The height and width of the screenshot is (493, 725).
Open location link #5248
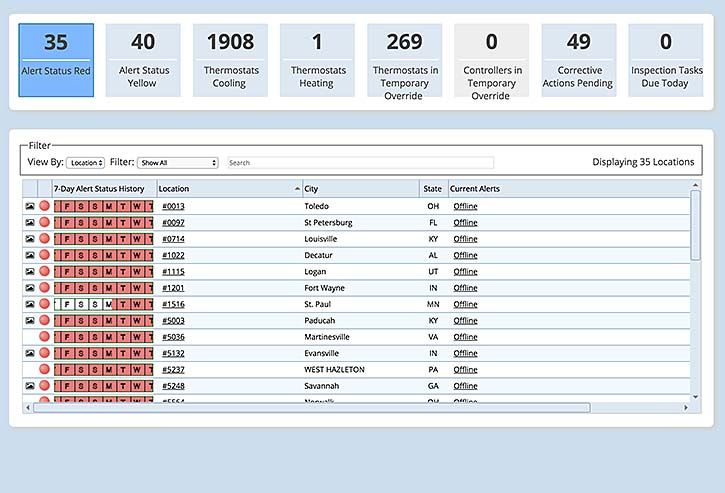pyautogui.click(x=173, y=386)
